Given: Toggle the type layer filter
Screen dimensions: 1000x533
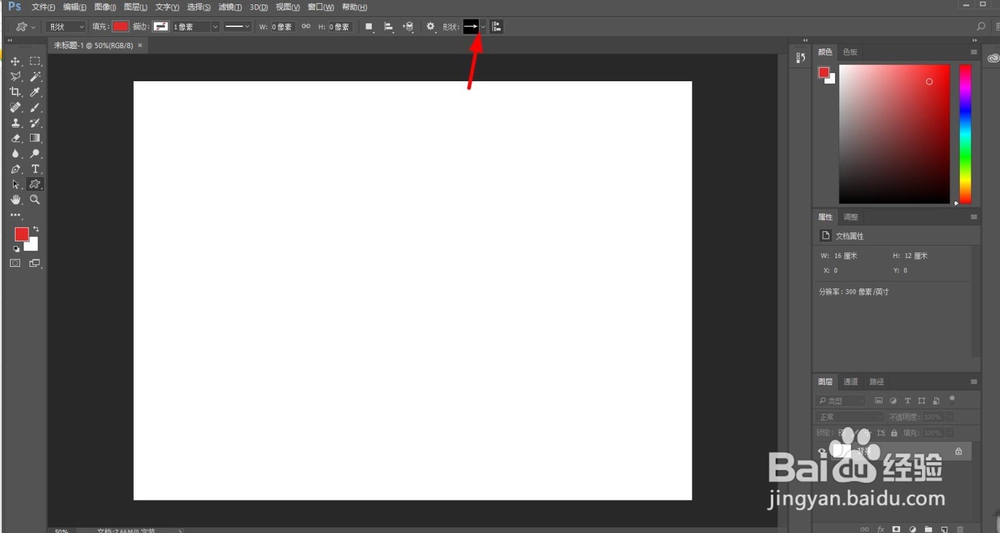Looking at the screenshot, I should (x=908, y=400).
